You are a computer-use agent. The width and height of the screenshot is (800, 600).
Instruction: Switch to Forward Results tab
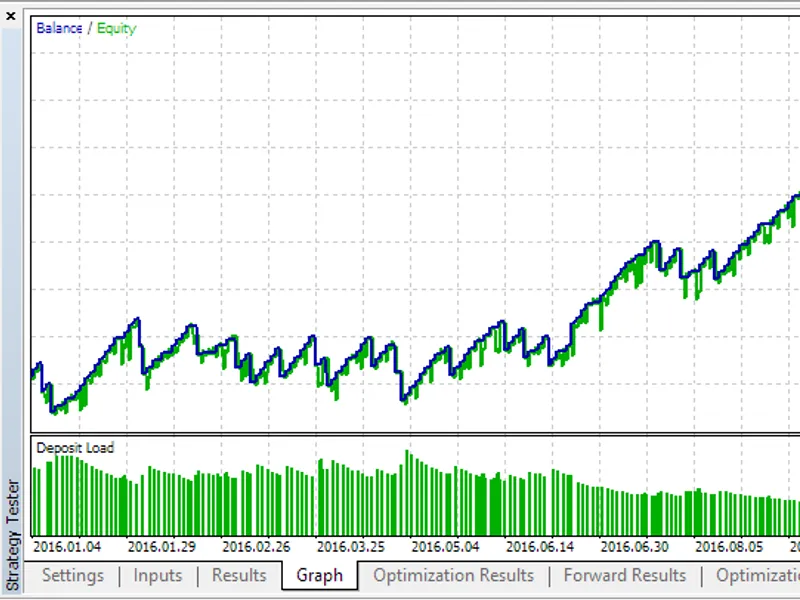click(x=625, y=576)
